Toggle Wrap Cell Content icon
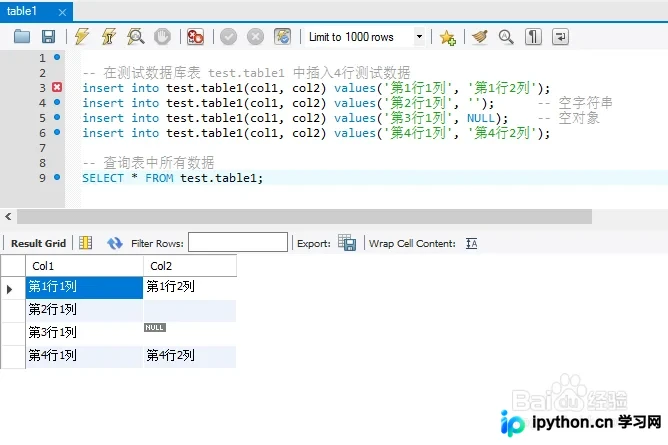This screenshot has width=668, height=445. [x=471, y=244]
